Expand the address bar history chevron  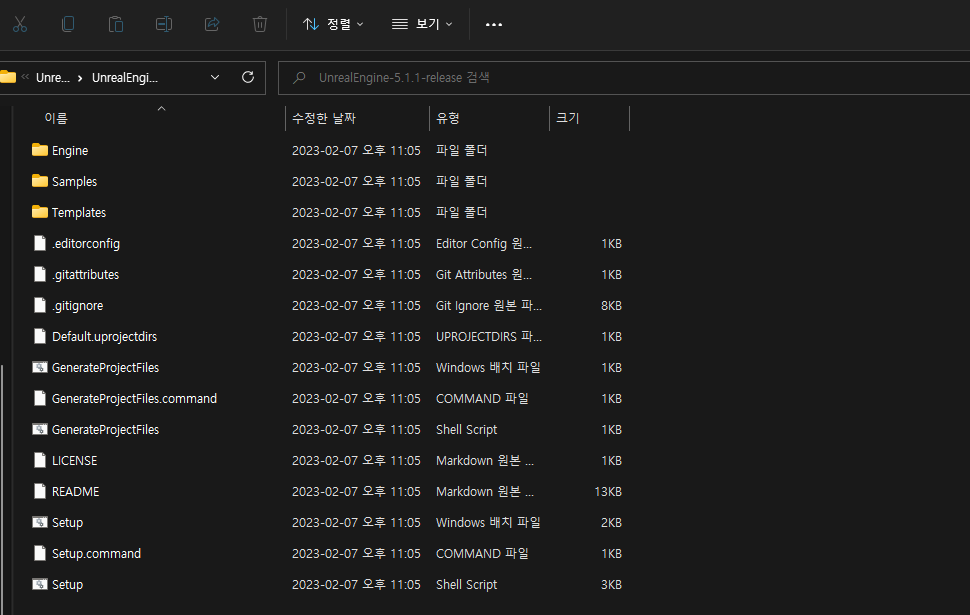[x=215, y=77]
